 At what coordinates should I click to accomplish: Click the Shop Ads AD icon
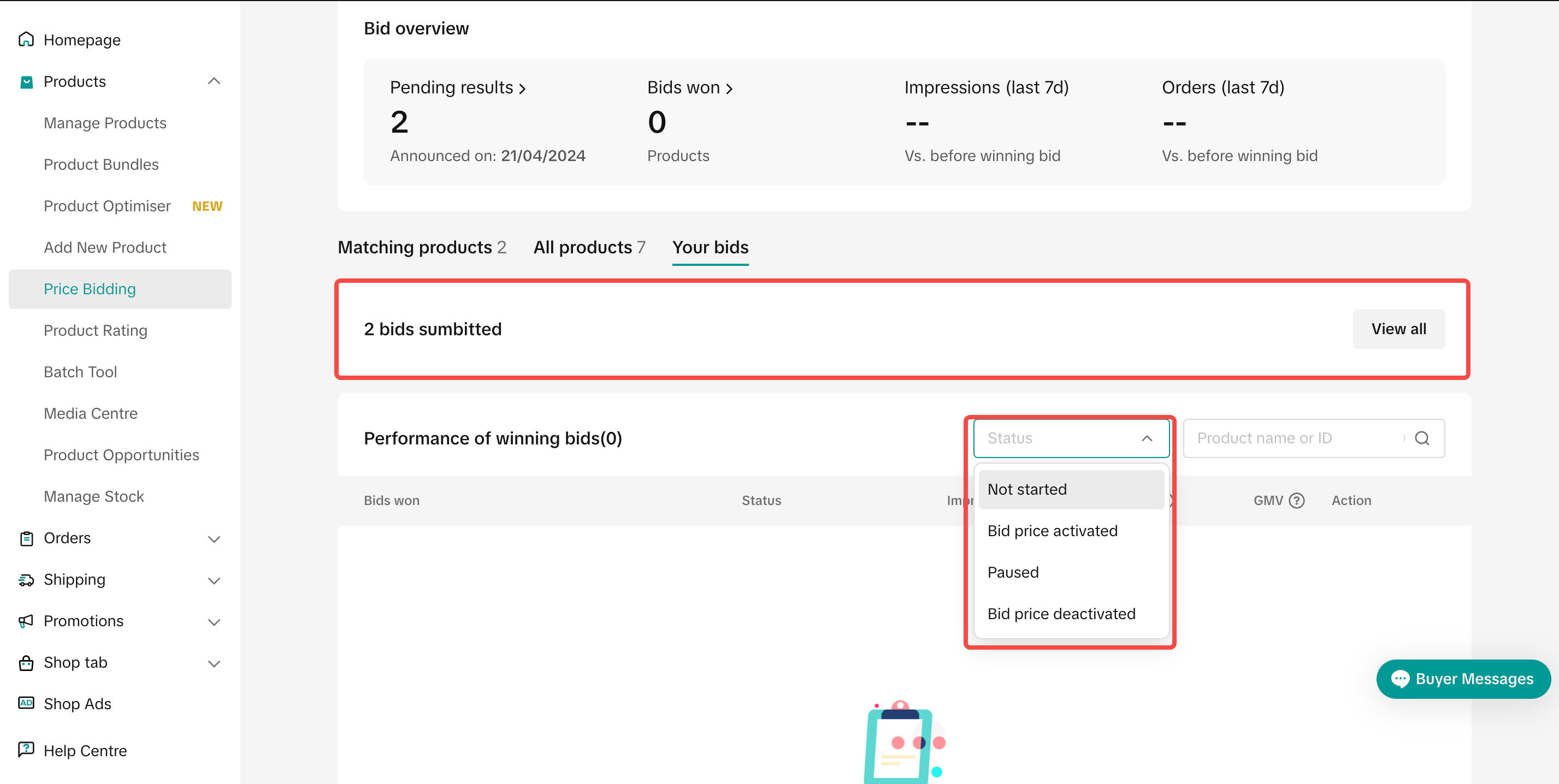click(x=26, y=704)
